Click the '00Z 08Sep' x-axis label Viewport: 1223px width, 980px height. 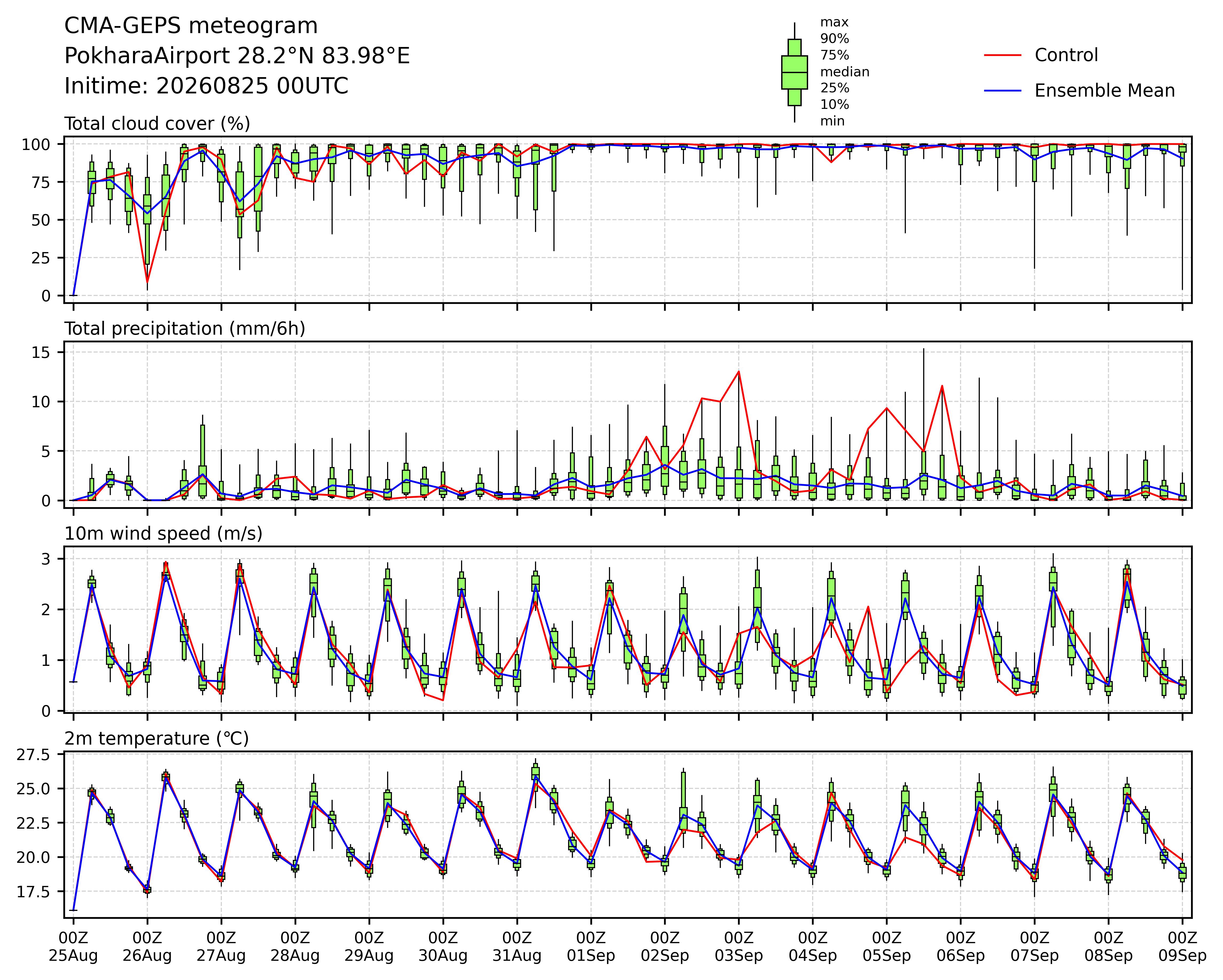[1108, 947]
